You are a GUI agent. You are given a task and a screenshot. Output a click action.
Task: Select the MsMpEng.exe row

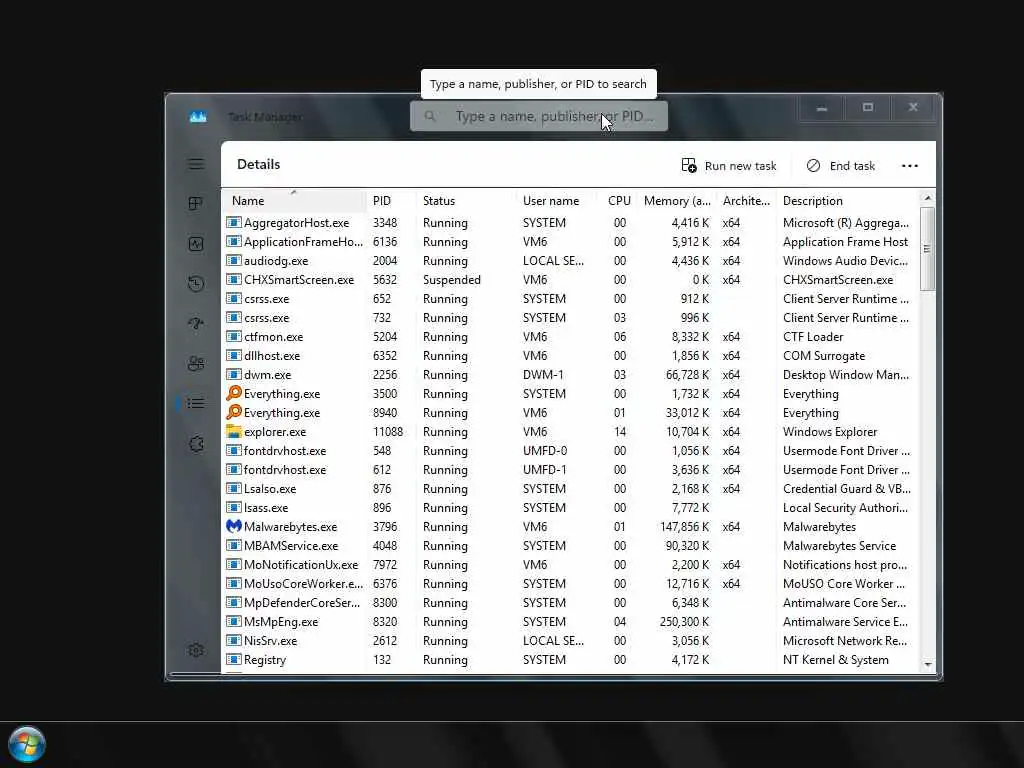569,622
